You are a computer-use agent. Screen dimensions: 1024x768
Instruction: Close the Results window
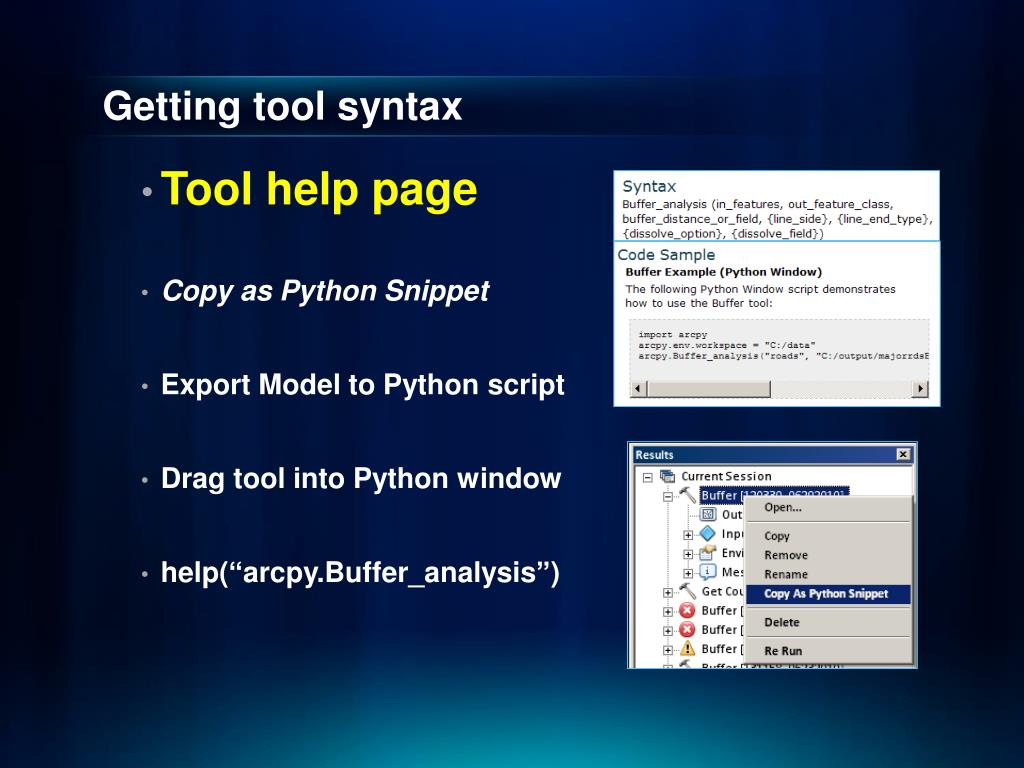(903, 455)
